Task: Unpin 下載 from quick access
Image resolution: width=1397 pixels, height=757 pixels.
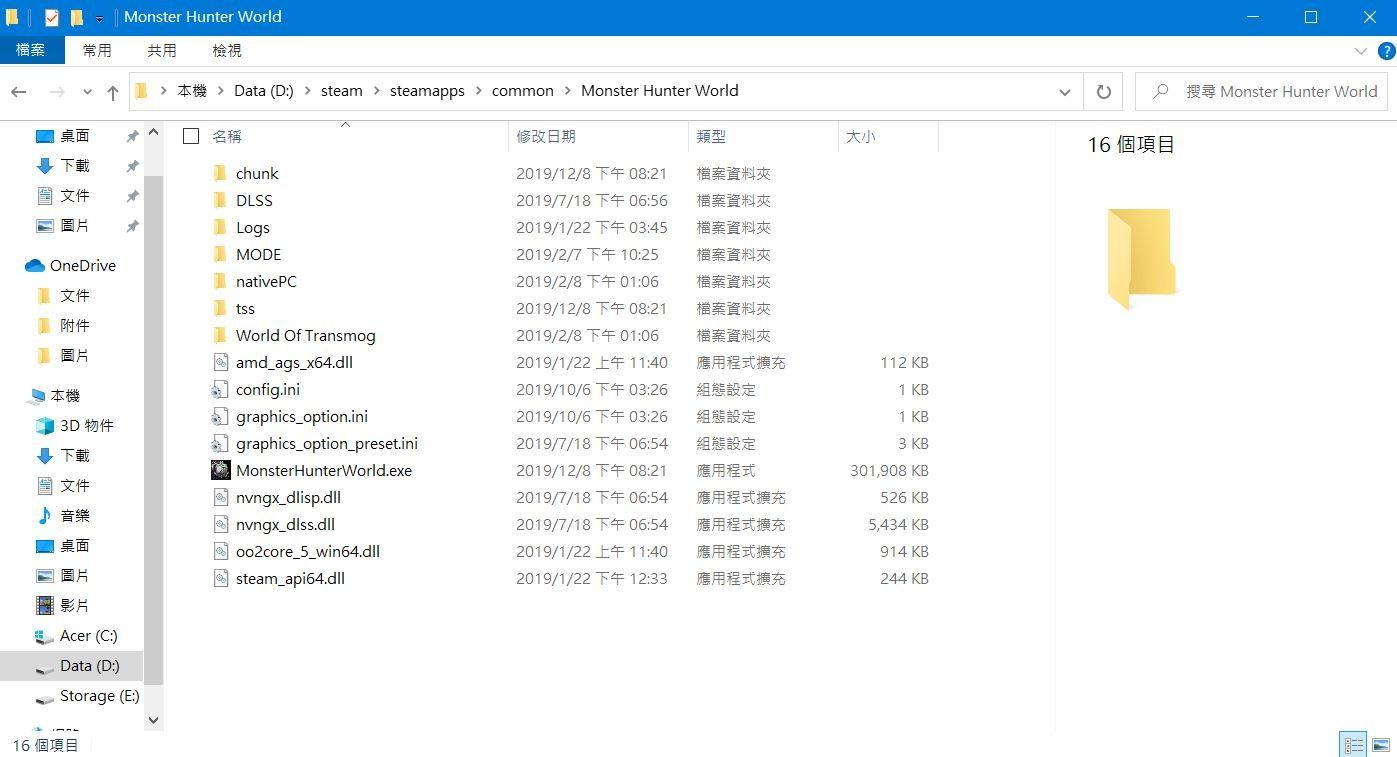Action: (132, 165)
